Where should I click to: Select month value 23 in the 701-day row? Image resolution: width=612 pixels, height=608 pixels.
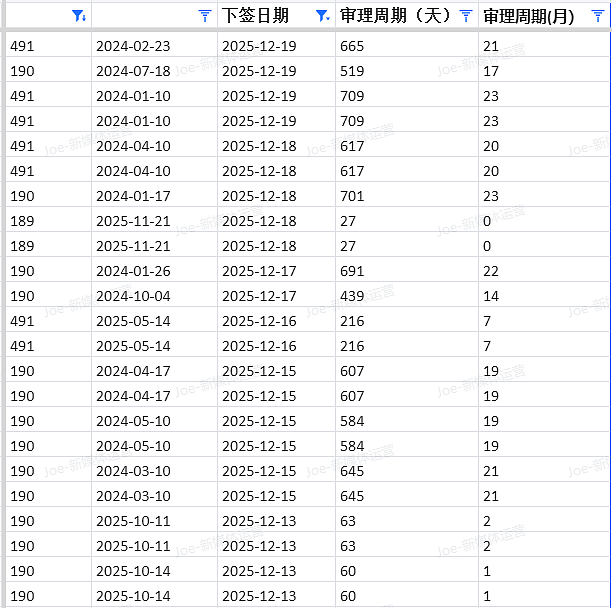point(544,196)
